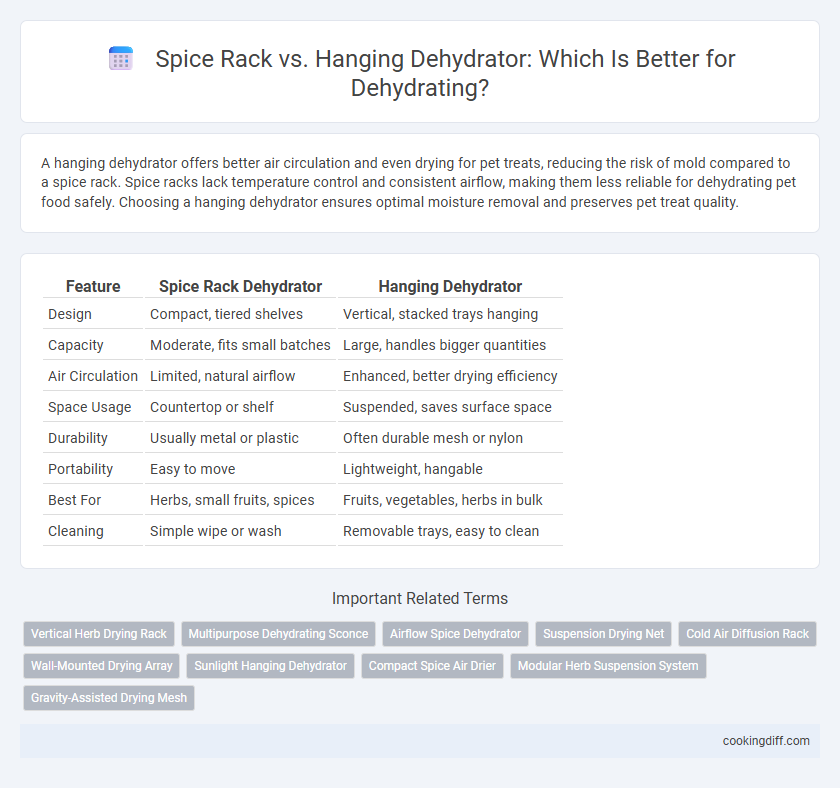Click the Important Related Terms heading
The width and height of the screenshot is (840, 788).
pos(420,598)
